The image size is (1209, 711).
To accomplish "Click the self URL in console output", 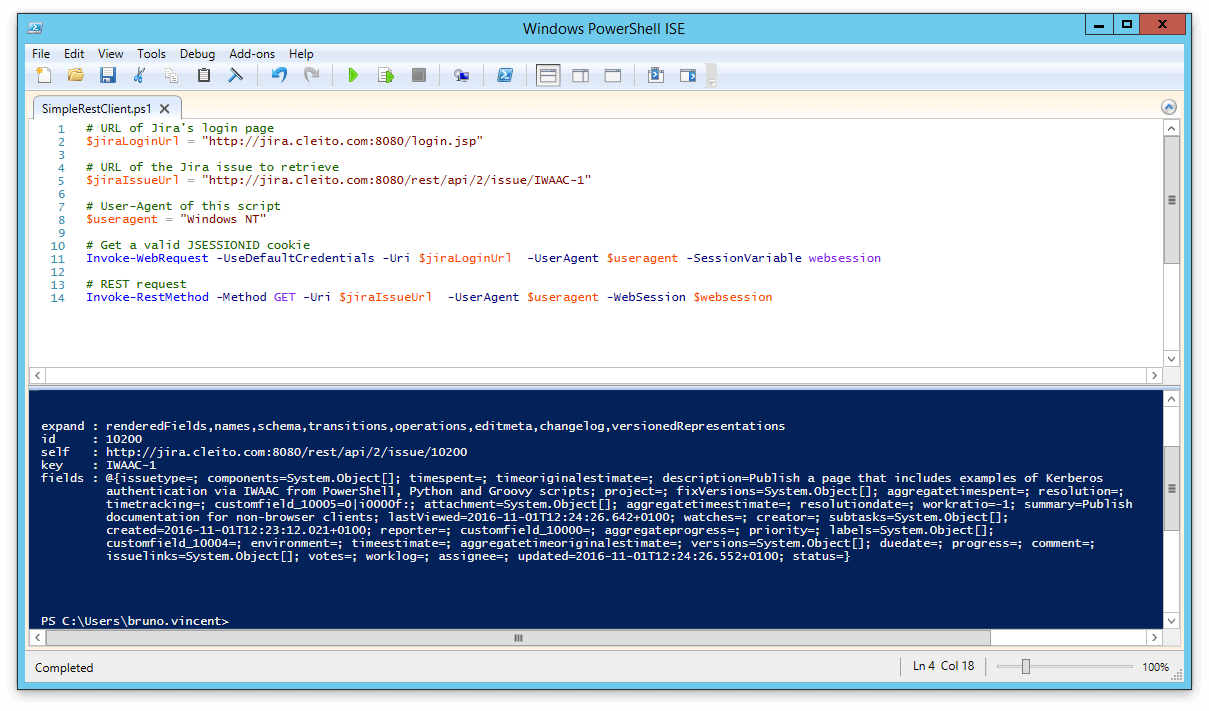I will (x=286, y=452).
